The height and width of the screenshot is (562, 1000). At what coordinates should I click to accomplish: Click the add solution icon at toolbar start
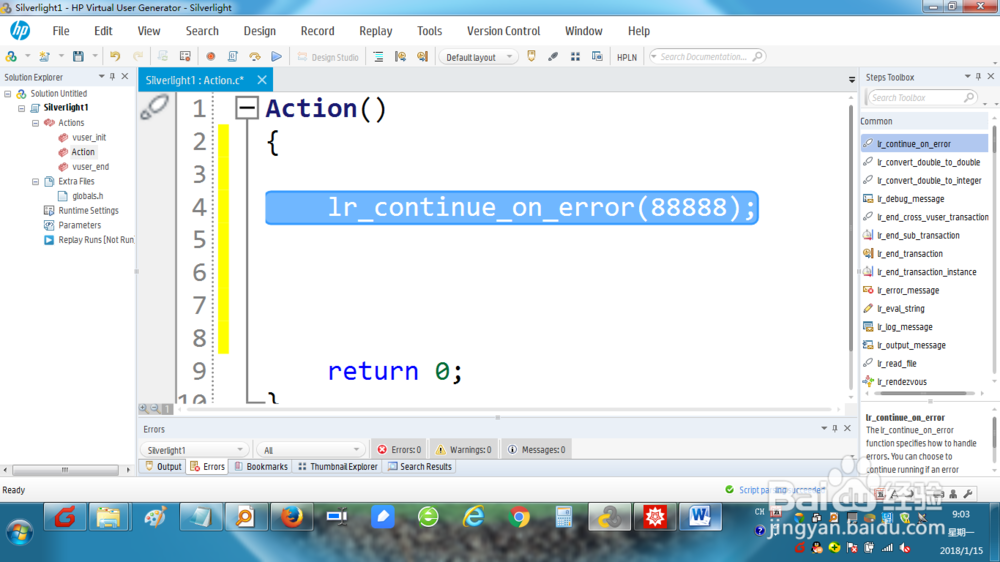pyautogui.click(x=11, y=57)
